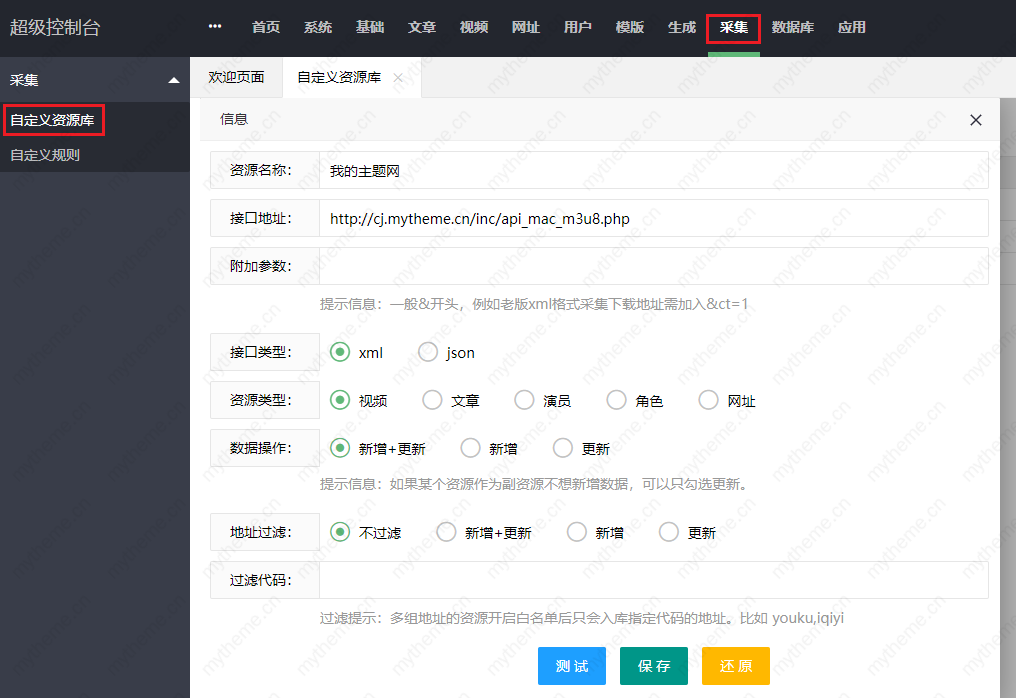Choose 更新 for 数据操作
Image resolution: width=1016 pixels, height=698 pixels.
pos(562,447)
